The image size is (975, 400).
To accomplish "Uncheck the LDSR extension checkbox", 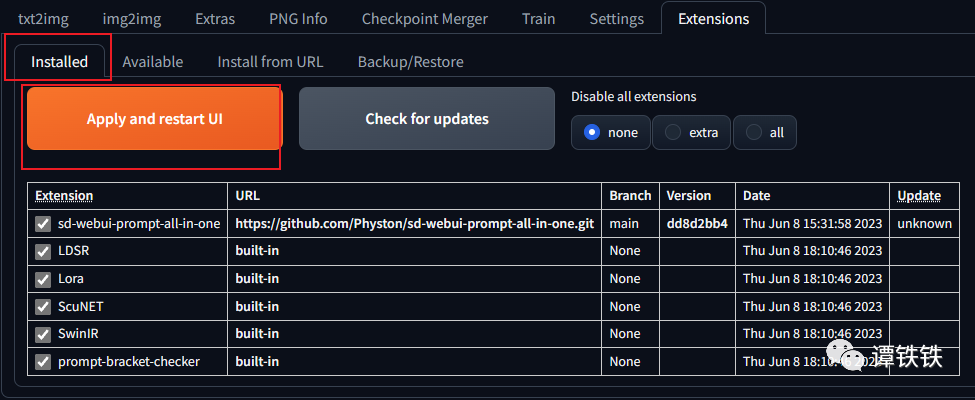I will pyautogui.click(x=43, y=251).
